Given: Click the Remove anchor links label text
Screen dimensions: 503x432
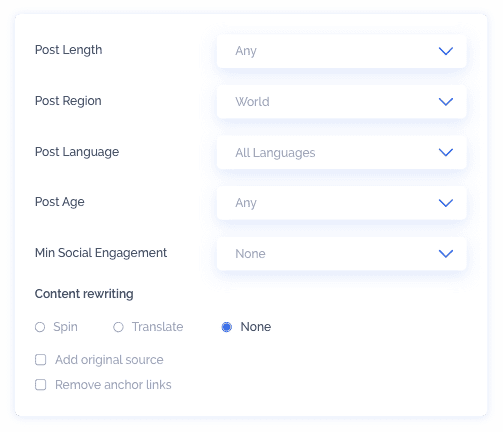Looking at the screenshot, I should (x=113, y=385).
